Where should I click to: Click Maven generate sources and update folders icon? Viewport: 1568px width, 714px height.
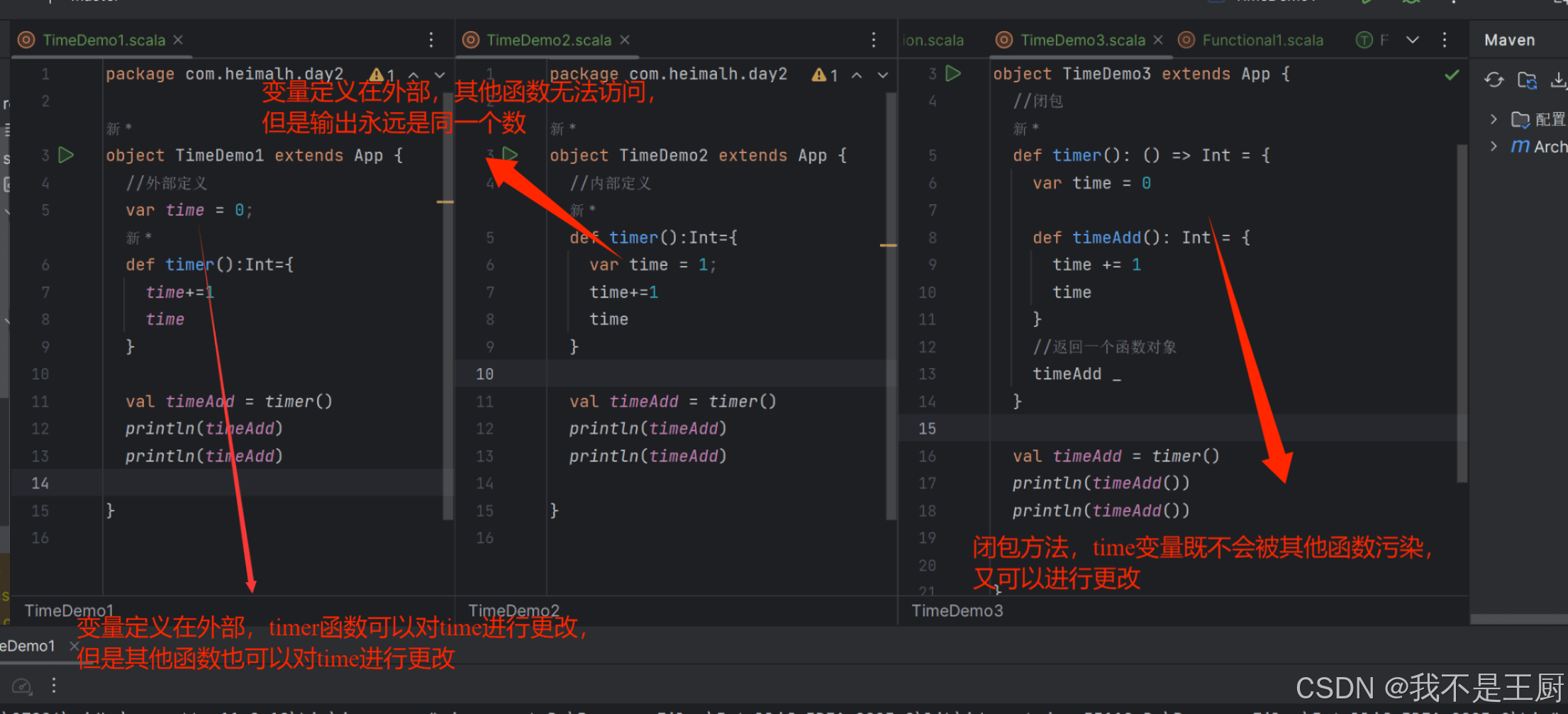[x=1527, y=80]
